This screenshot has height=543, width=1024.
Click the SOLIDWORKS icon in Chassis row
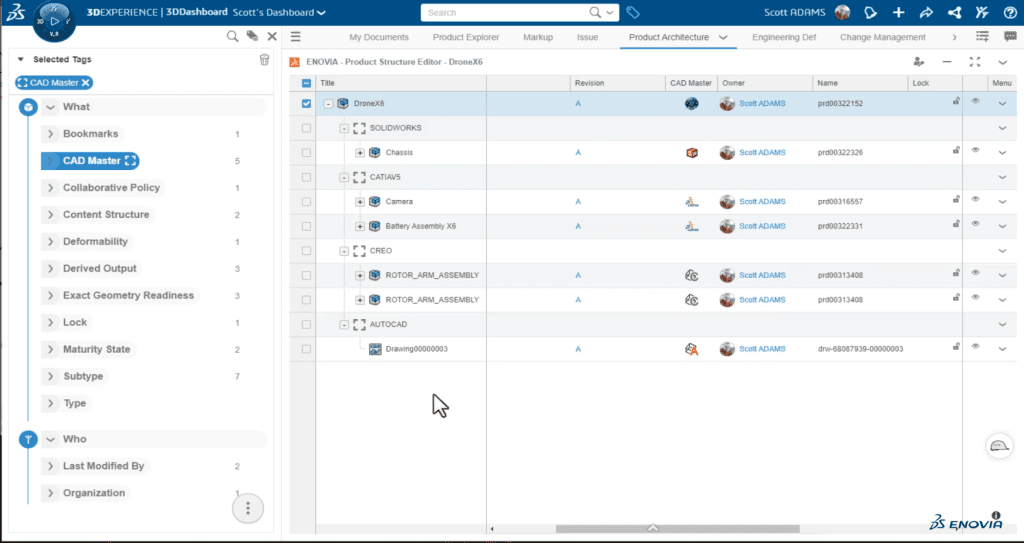point(692,152)
